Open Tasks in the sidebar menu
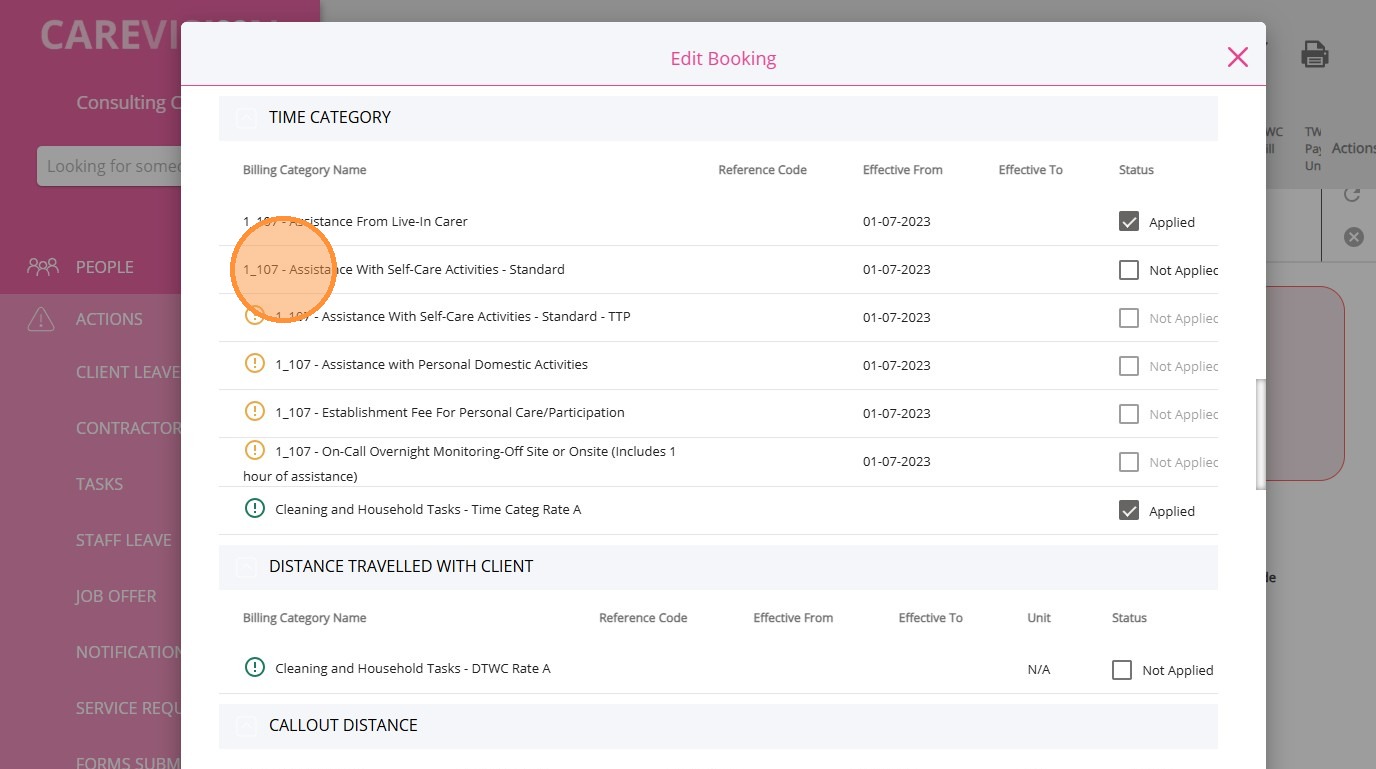Image resolution: width=1376 pixels, height=769 pixels. coord(99,484)
